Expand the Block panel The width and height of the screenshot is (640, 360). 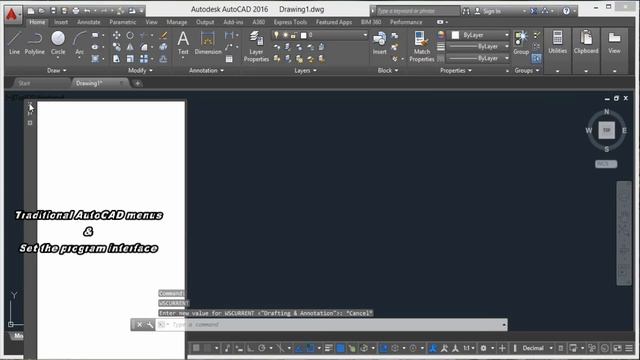click(387, 71)
